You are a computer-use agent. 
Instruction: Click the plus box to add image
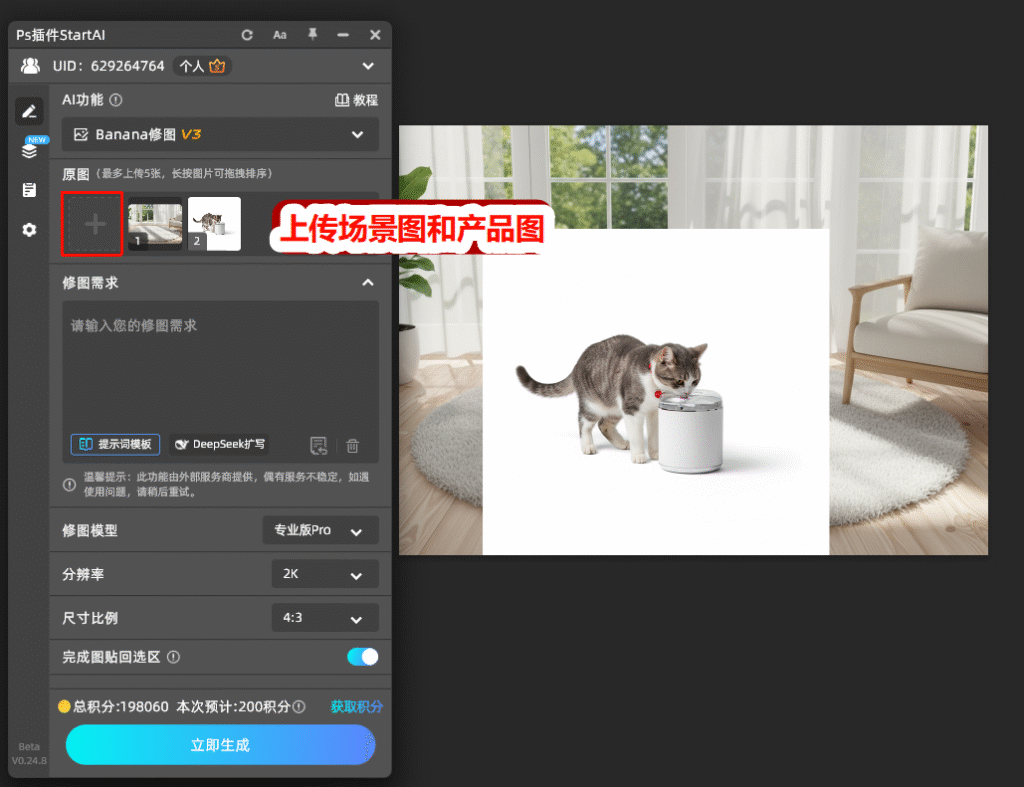pos(92,224)
